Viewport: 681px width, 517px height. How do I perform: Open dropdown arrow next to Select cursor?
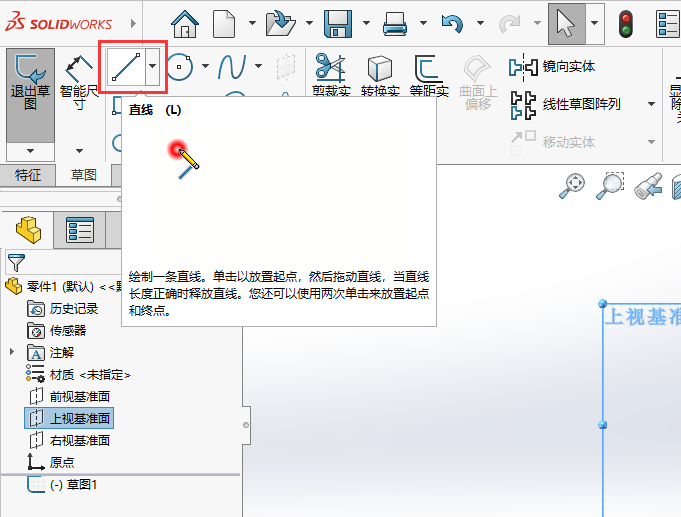point(595,23)
